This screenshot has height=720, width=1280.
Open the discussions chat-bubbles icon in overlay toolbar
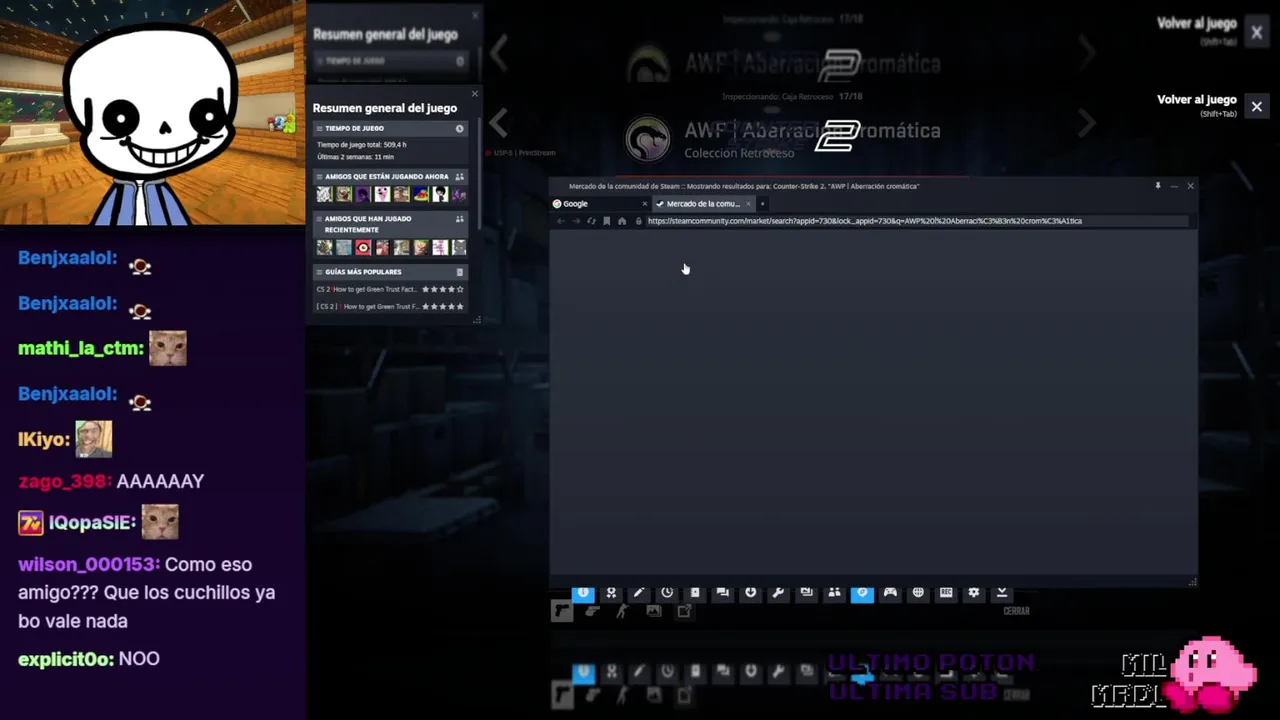(x=722, y=593)
